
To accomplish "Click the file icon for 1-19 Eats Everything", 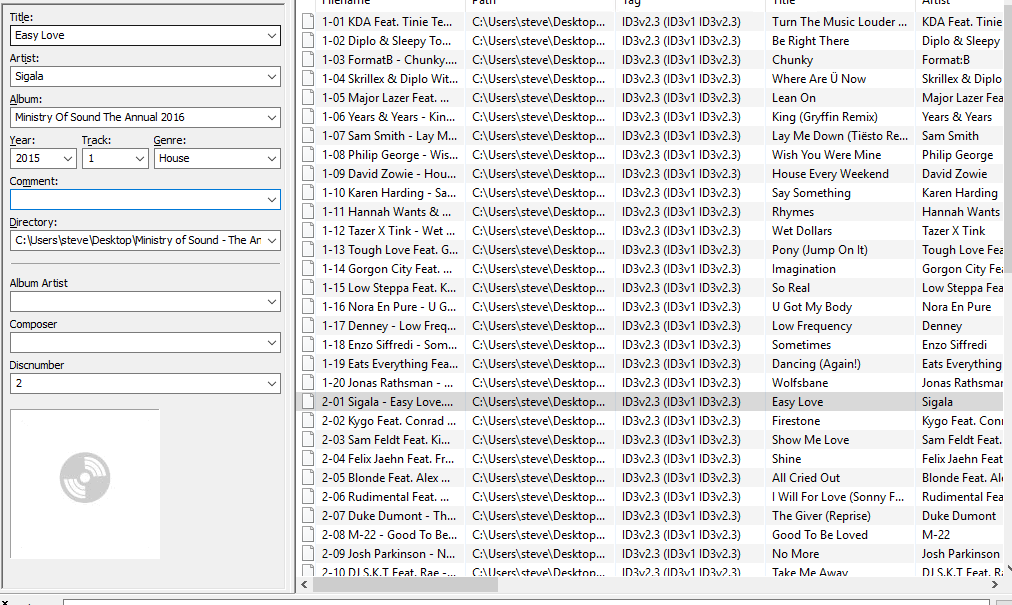I will pyautogui.click(x=309, y=364).
